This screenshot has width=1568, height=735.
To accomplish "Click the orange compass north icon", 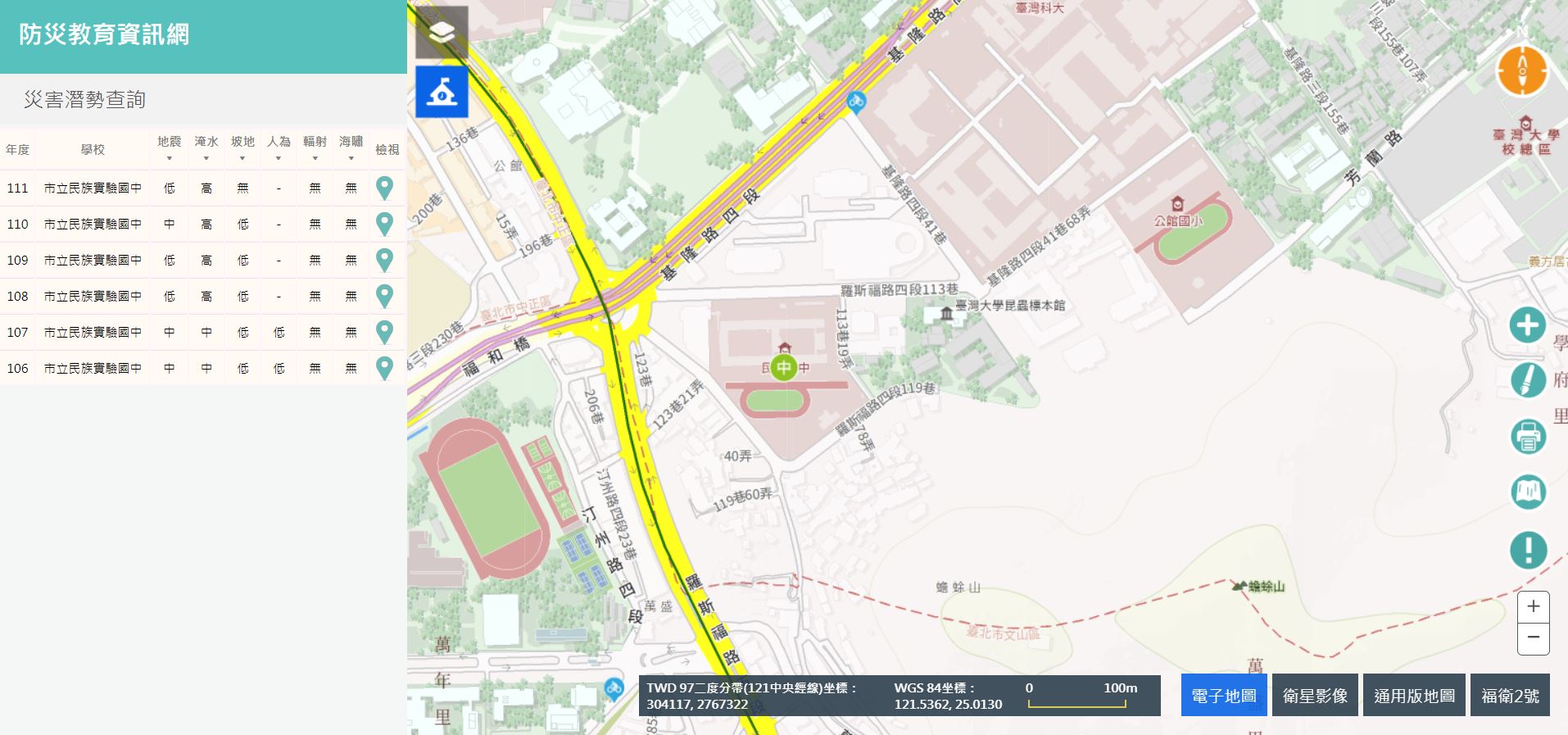I will 1523,70.
